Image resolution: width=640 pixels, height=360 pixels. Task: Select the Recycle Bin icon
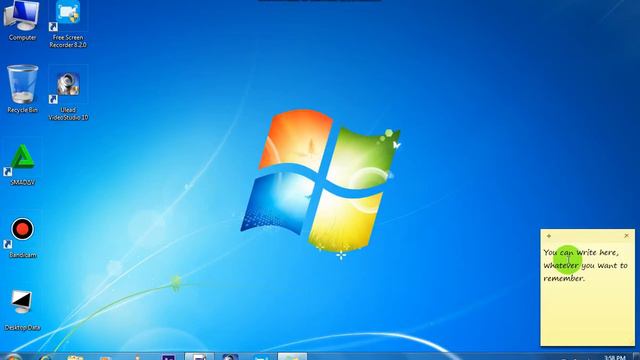point(22,89)
